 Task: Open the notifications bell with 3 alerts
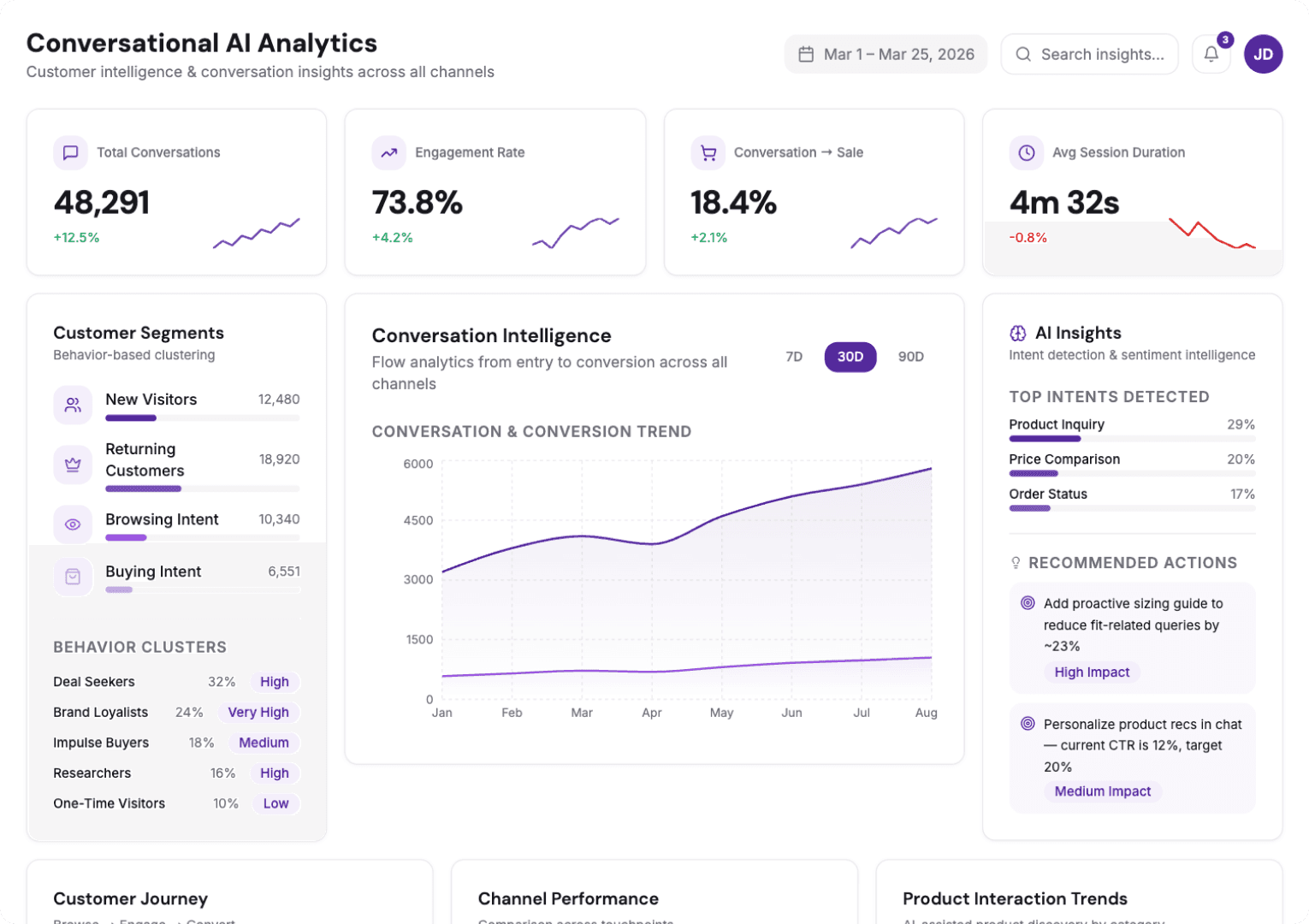[x=1211, y=54]
